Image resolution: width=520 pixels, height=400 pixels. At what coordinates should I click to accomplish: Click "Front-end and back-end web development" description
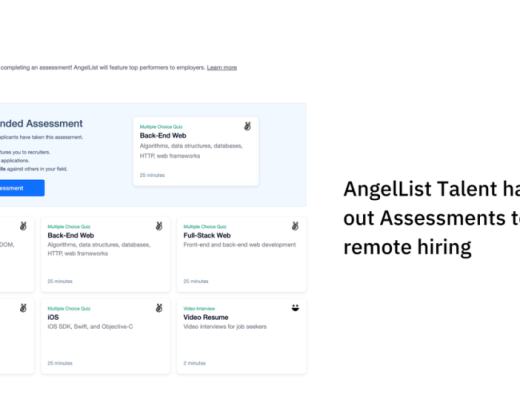pos(240,245)
